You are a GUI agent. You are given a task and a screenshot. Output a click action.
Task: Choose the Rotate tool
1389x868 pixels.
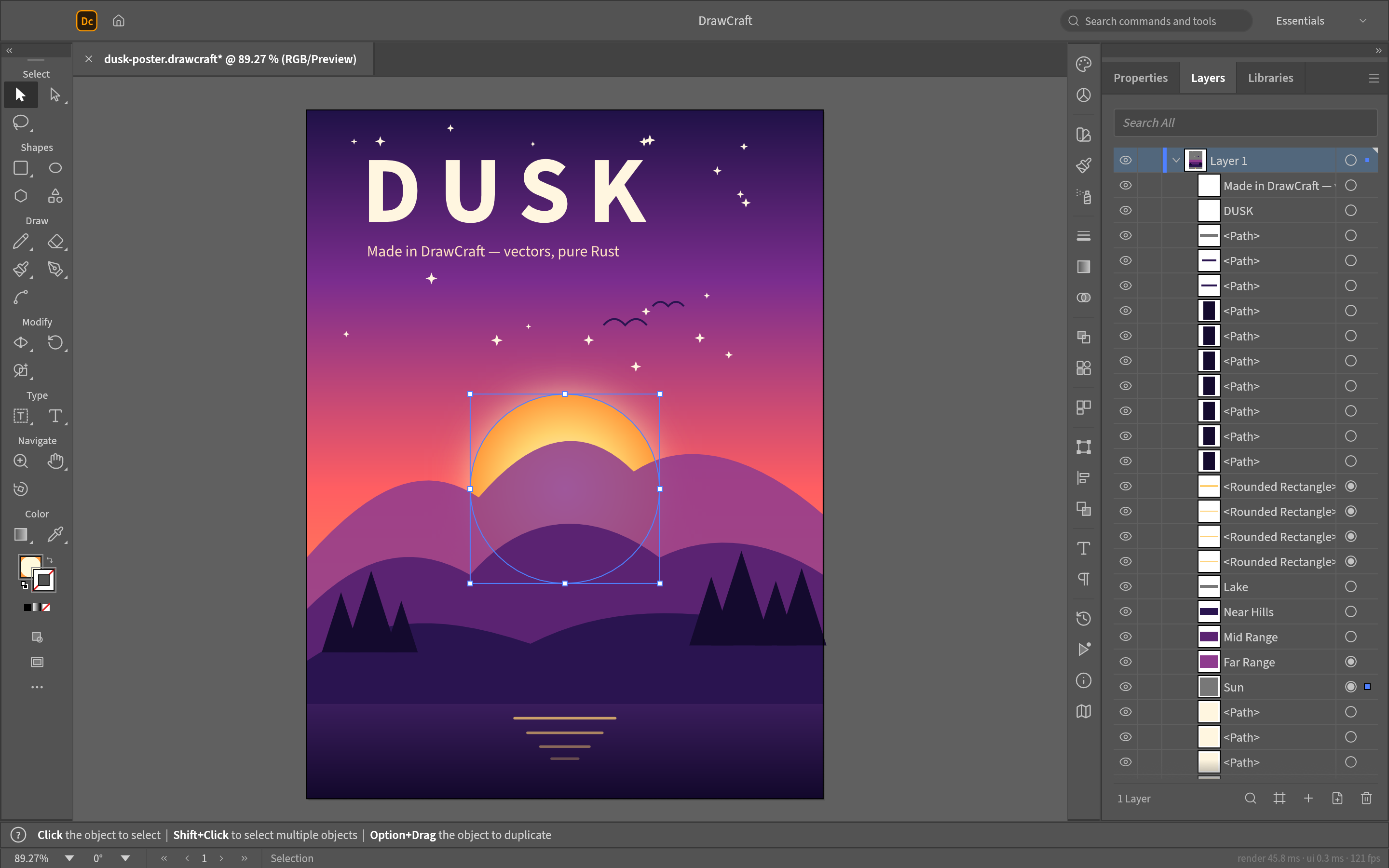[55, 343]
